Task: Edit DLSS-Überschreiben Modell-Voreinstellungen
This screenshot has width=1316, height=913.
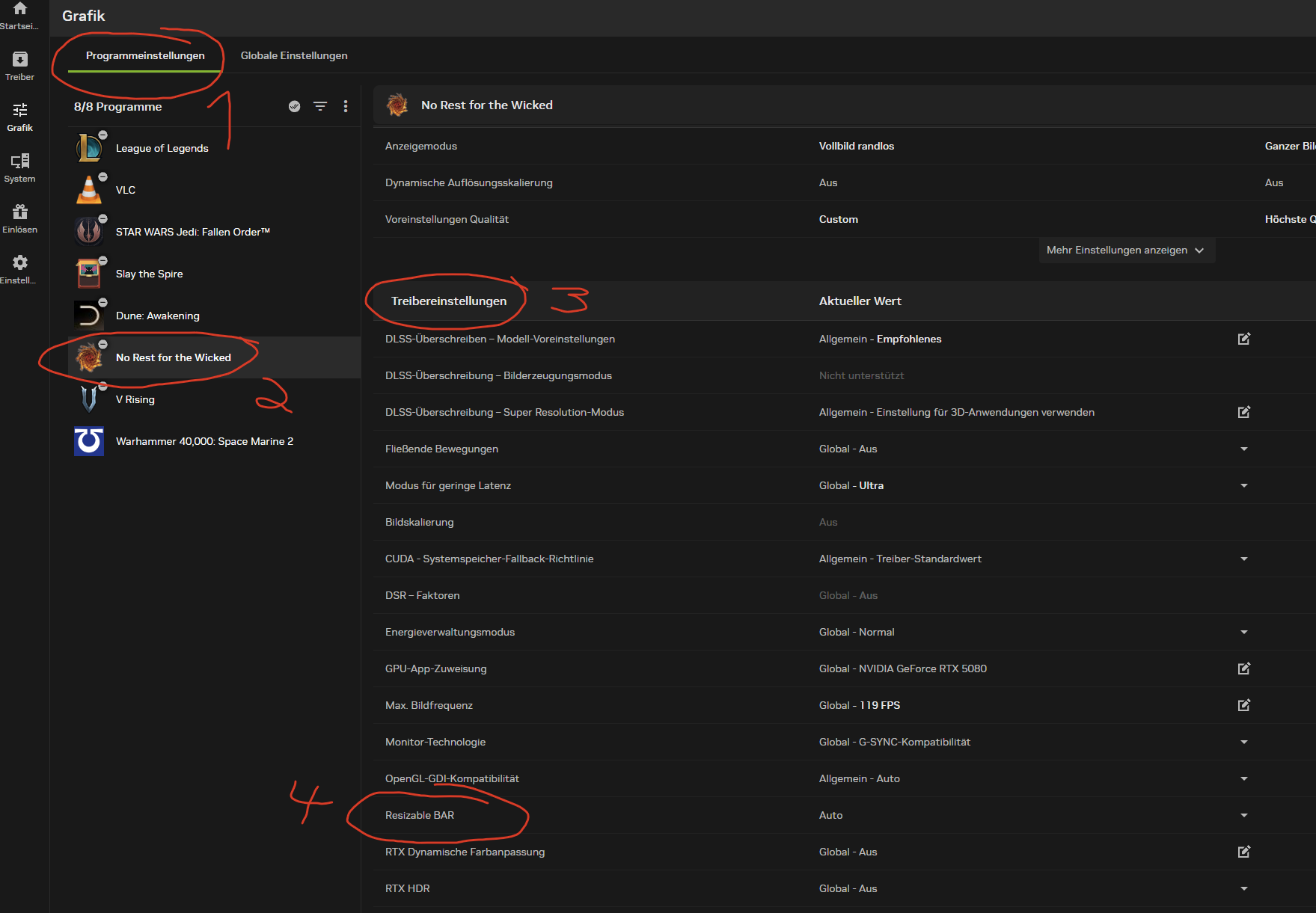Action: tap(1244, 339)
